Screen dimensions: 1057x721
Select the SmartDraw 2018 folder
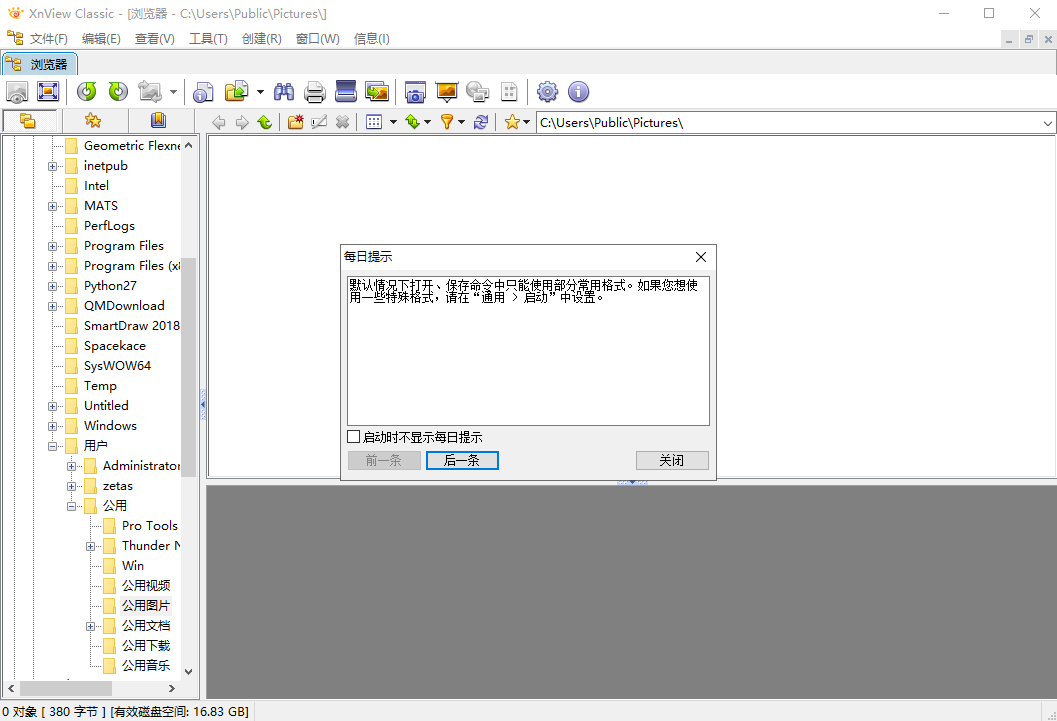tap(131, 325)
